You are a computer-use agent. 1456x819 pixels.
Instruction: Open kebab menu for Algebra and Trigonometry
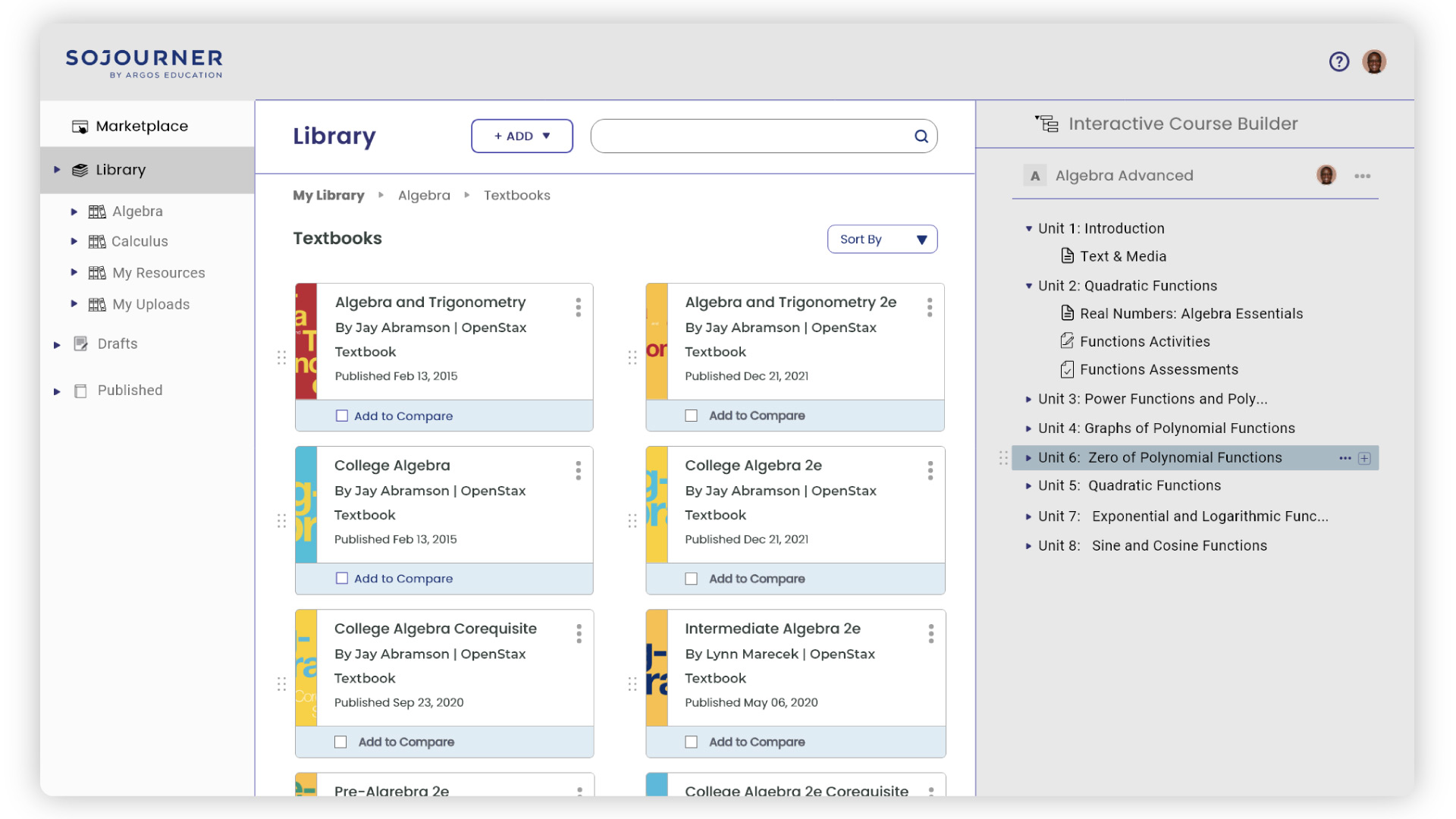[579, 307]
